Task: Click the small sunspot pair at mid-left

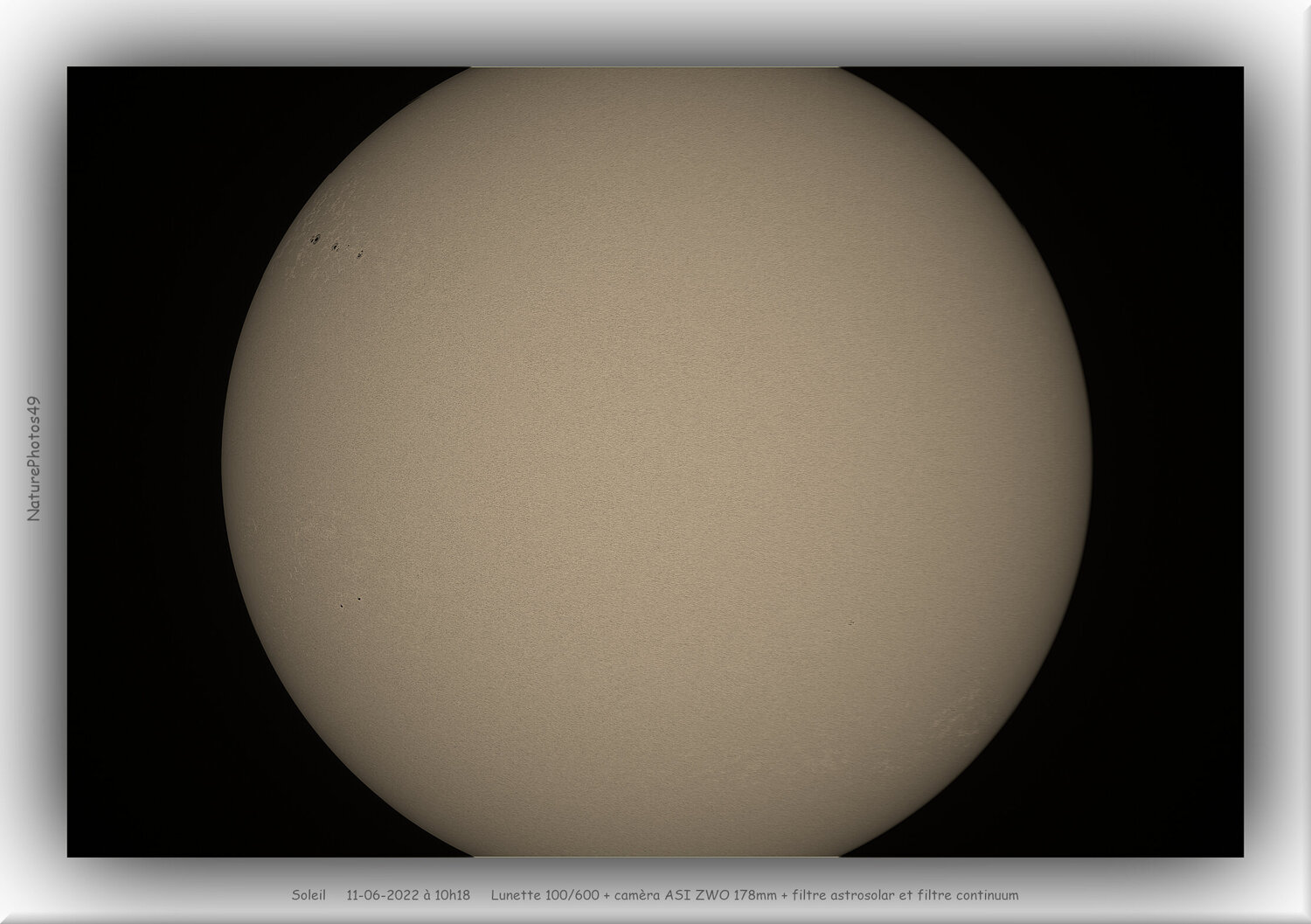Action: (x=350, y=601)
